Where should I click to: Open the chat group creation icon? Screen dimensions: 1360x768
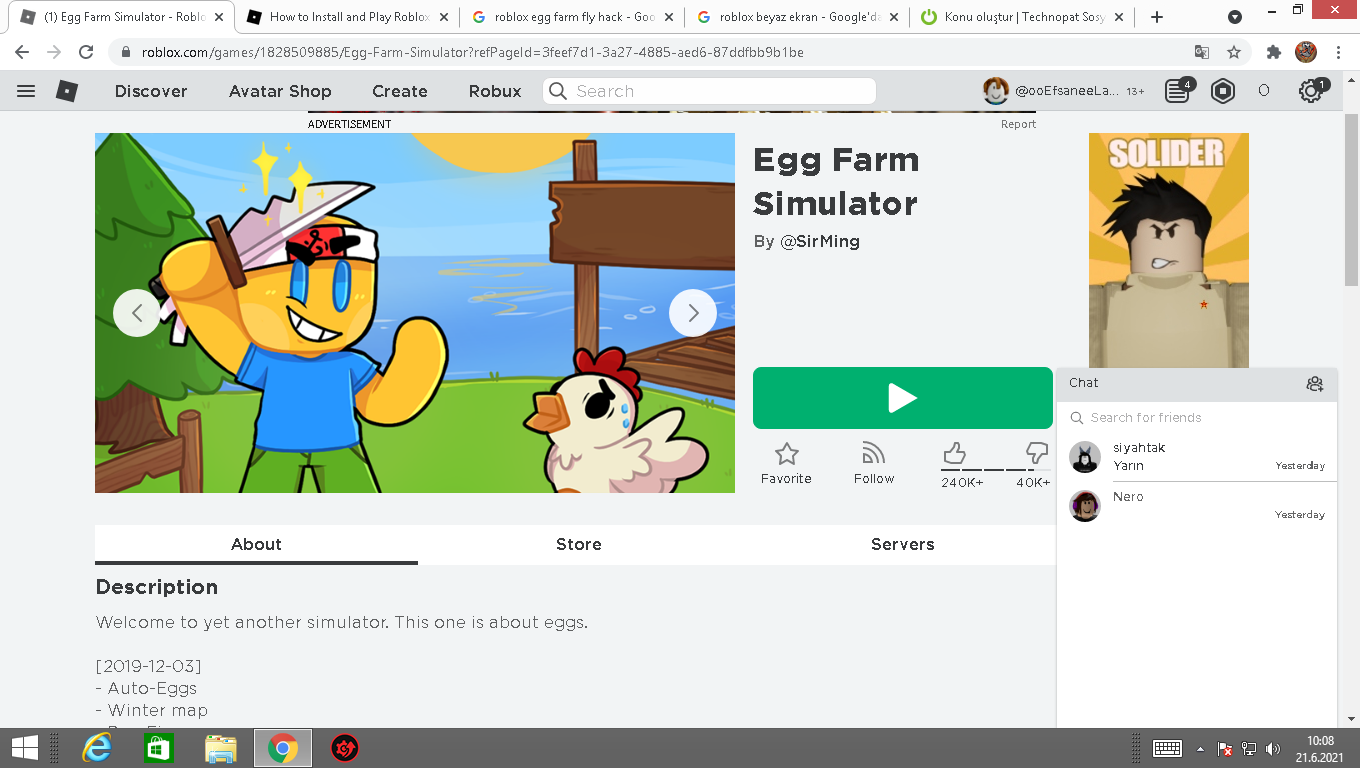click(1315, 383)
